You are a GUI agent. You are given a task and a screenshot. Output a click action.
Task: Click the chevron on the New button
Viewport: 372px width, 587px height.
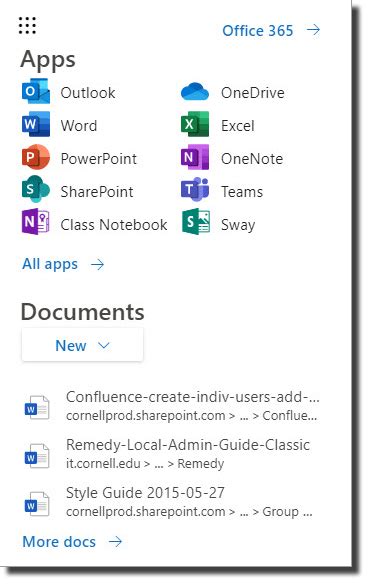click(x=104, y=345)
